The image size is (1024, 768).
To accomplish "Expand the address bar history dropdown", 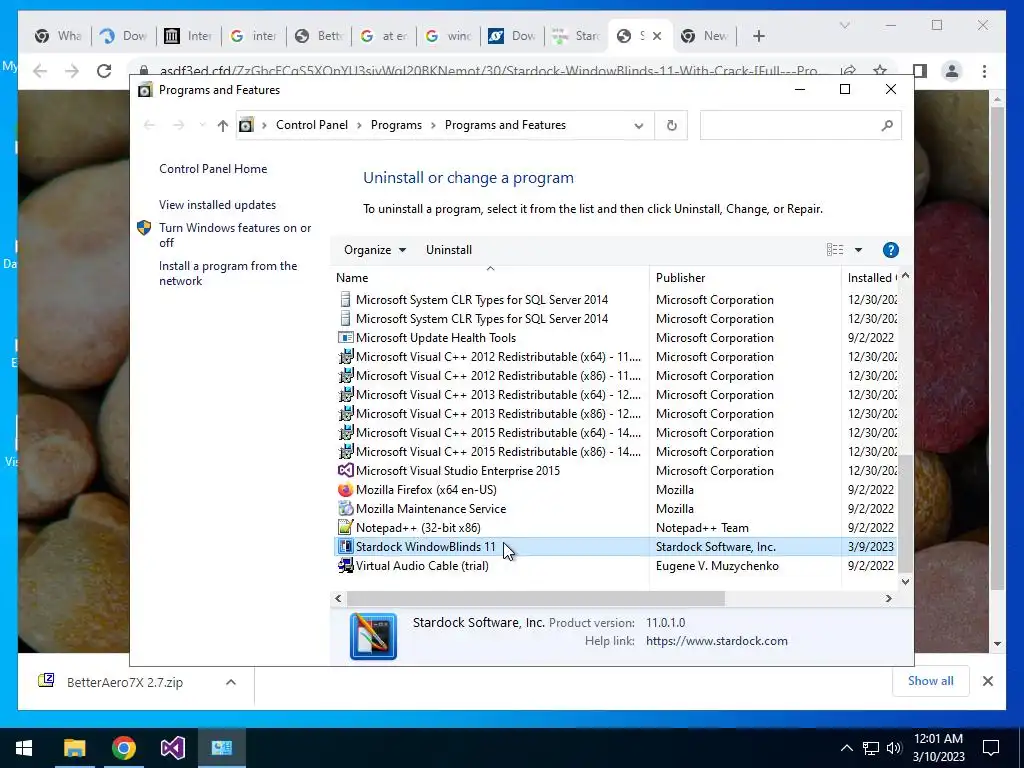I will 639,125.
